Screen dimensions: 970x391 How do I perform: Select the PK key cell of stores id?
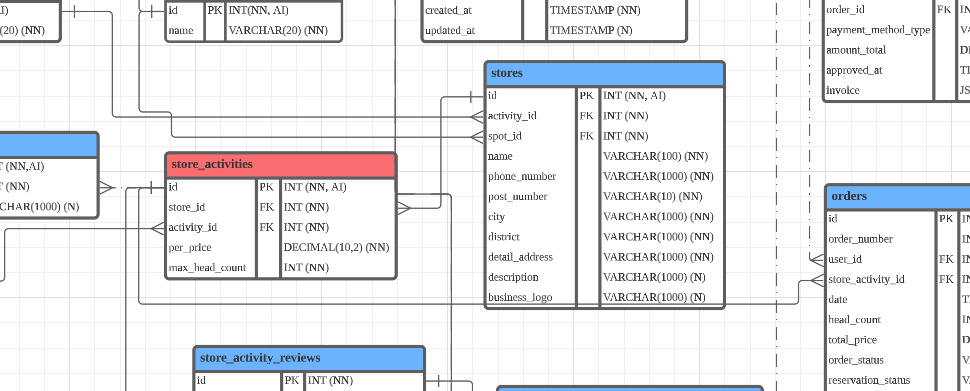[x=587, y=96]
